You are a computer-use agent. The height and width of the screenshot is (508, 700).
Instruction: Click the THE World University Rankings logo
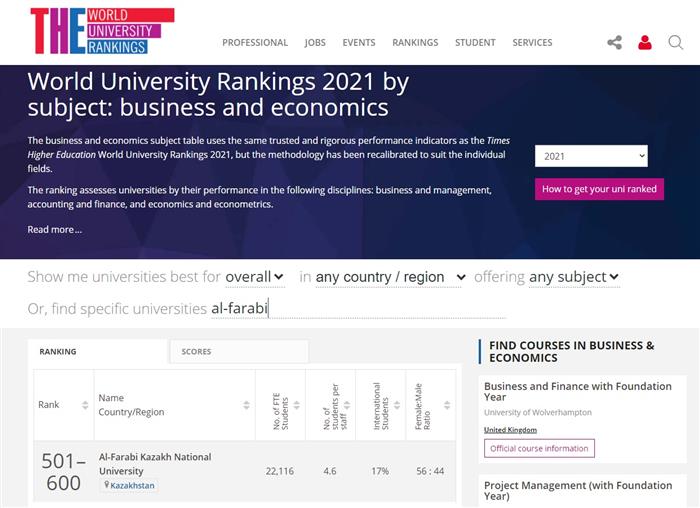click(x=102, y=31)
